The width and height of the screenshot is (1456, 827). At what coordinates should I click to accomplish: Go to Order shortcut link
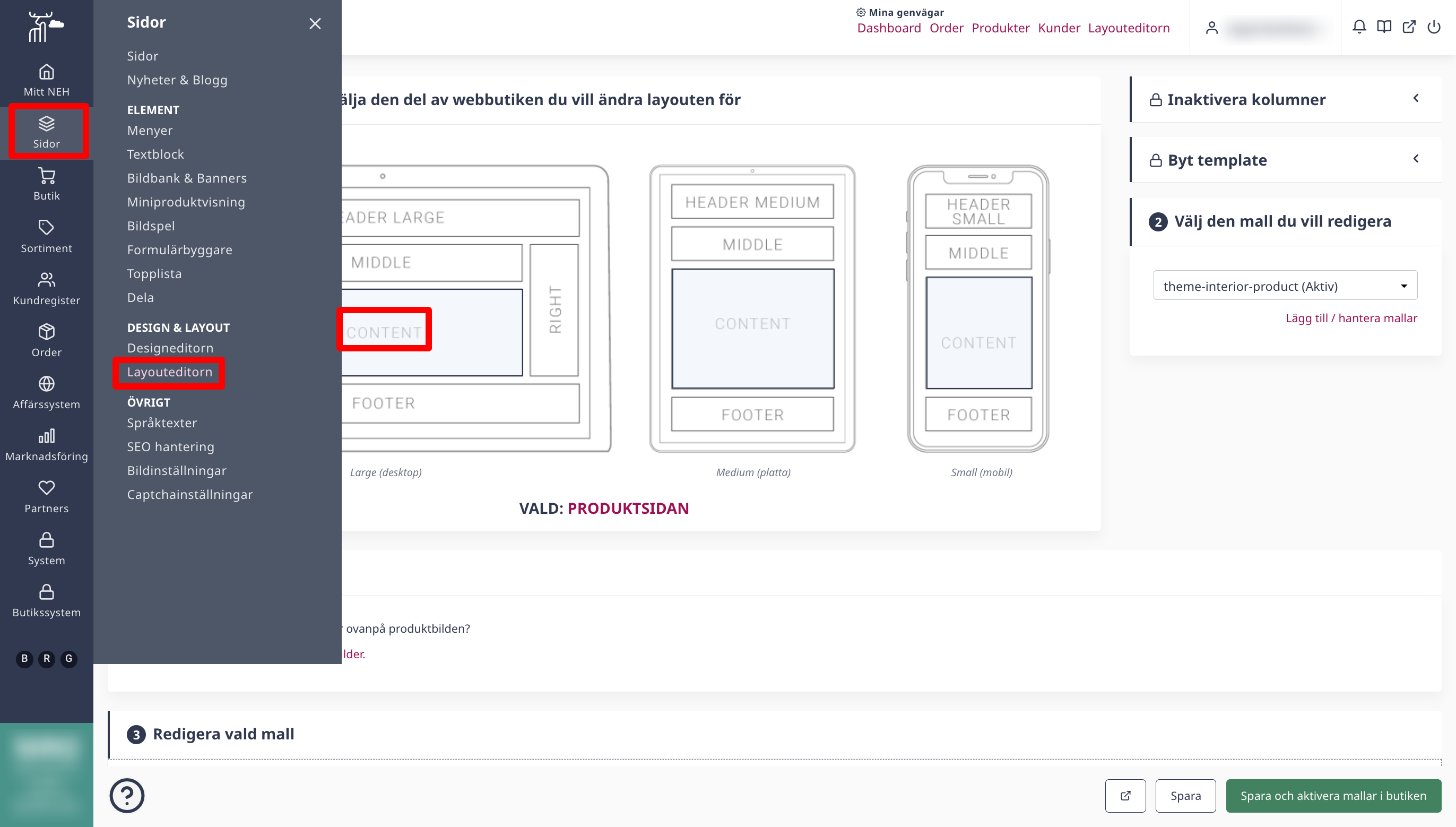point(946,28)
